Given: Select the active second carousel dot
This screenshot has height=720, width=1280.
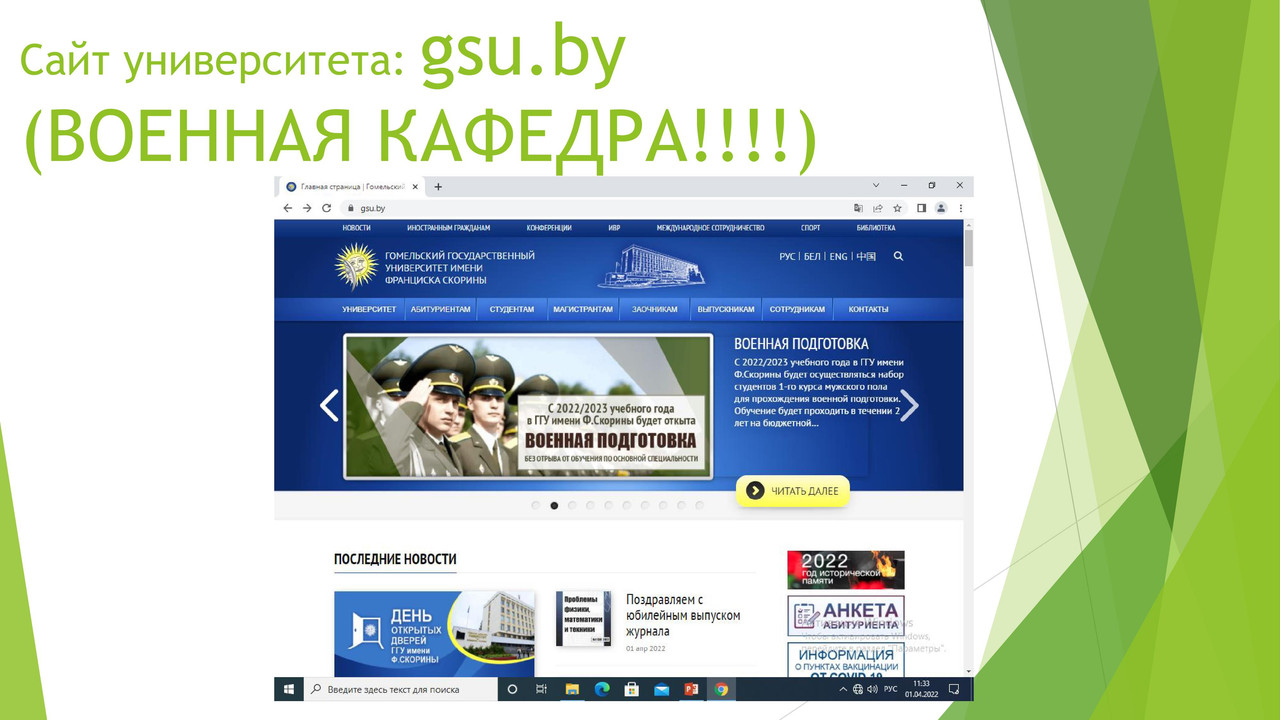Looking at the screenshot, I should click(554, 506).
